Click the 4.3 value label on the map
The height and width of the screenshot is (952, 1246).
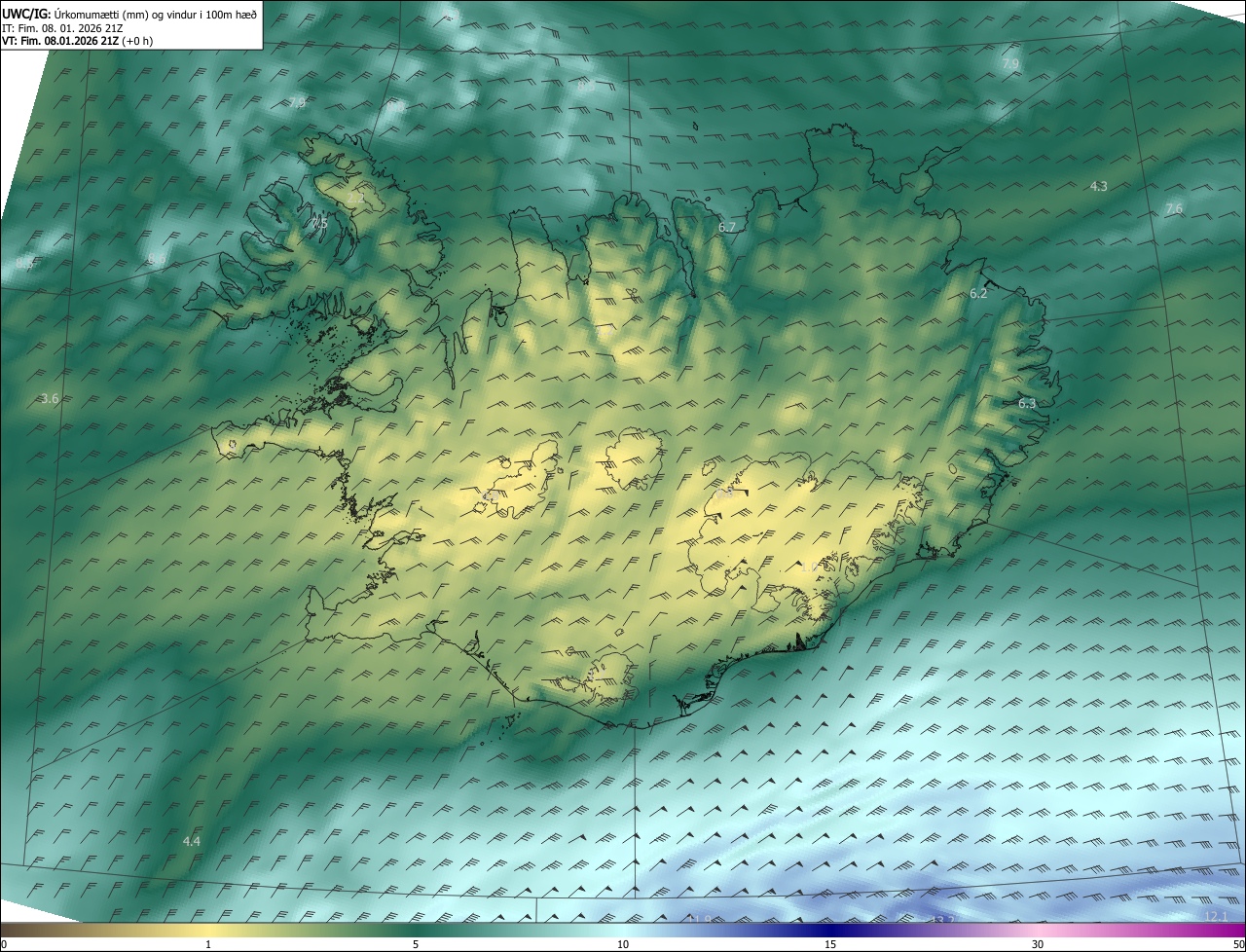(x=1098, y=186)
